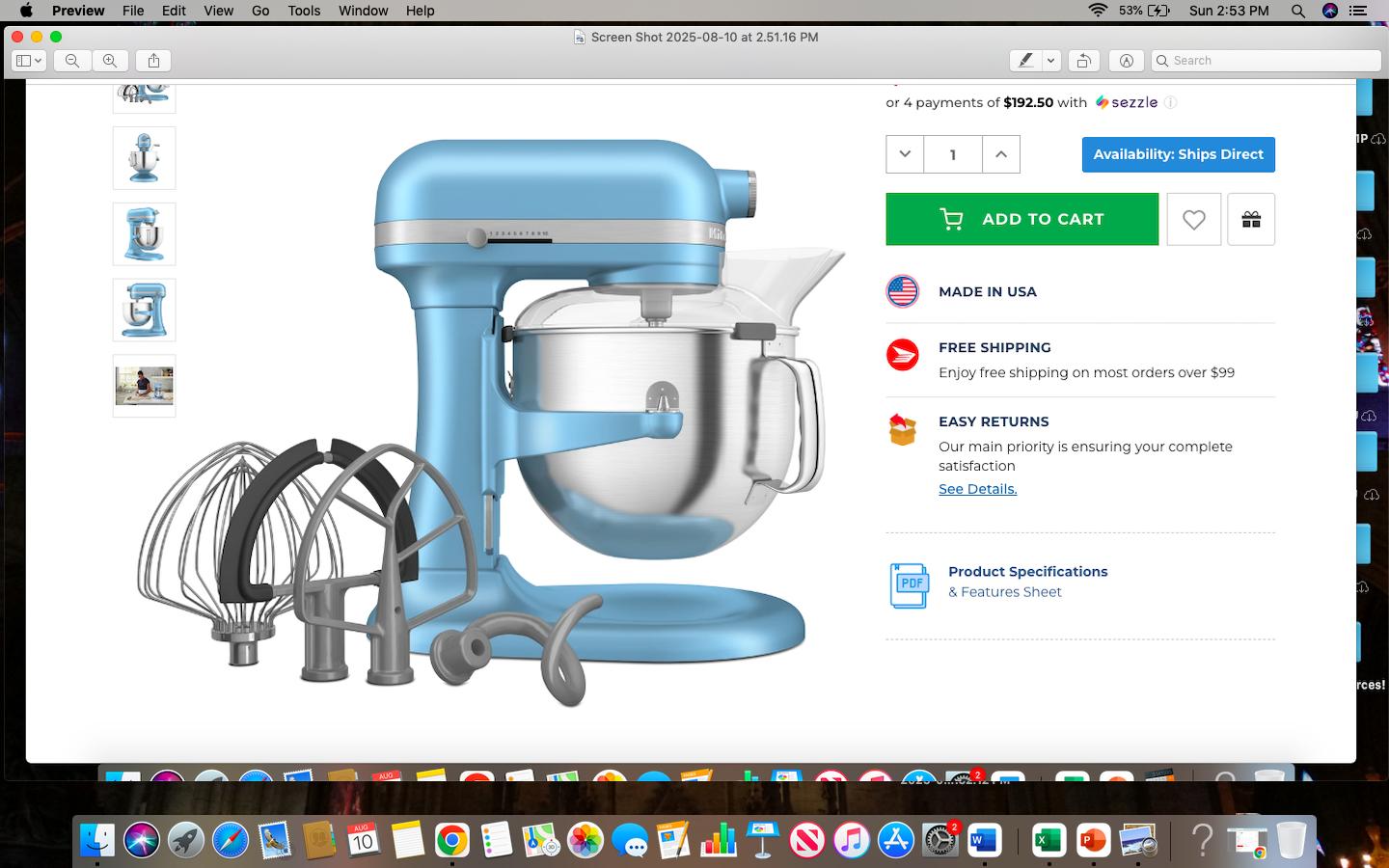Viewport: 1389px width, 868px height.
Task: Click the PDF Product Specifications icon
Action: [x=910, y=585]
